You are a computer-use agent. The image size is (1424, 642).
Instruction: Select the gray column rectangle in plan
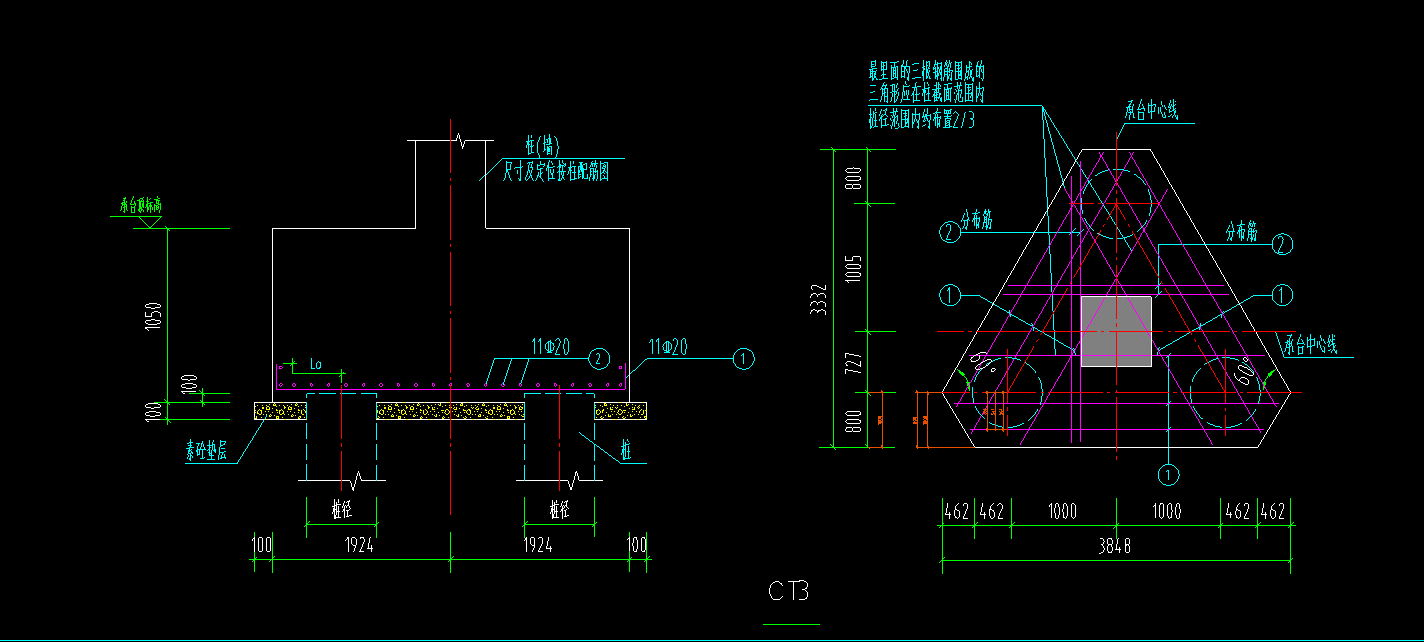[x=1116, y=331]
